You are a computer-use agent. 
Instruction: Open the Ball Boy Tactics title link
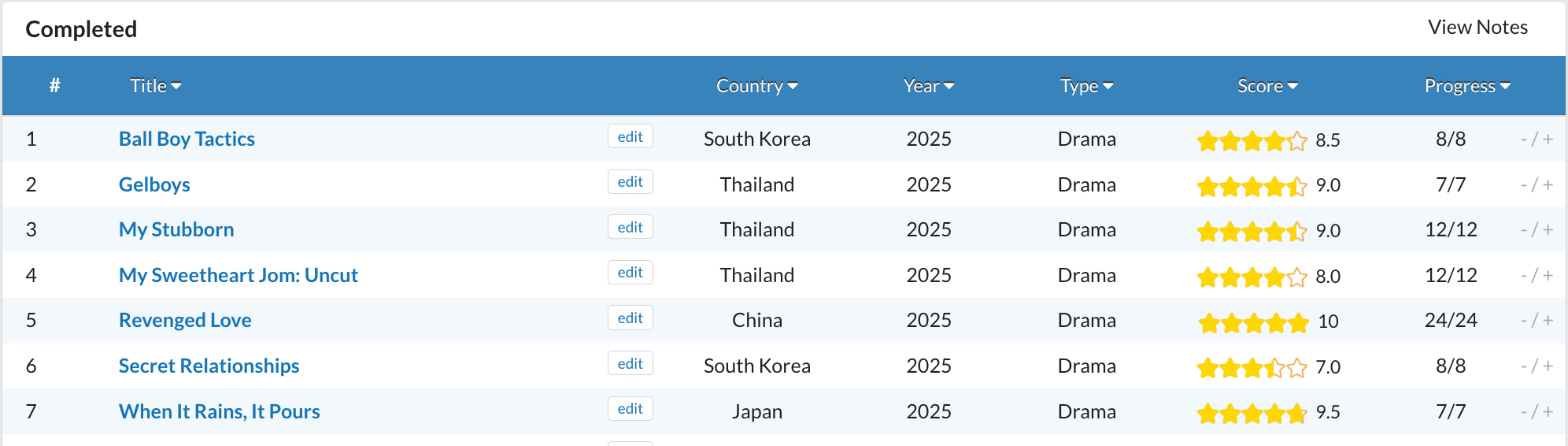pos(187,139)
